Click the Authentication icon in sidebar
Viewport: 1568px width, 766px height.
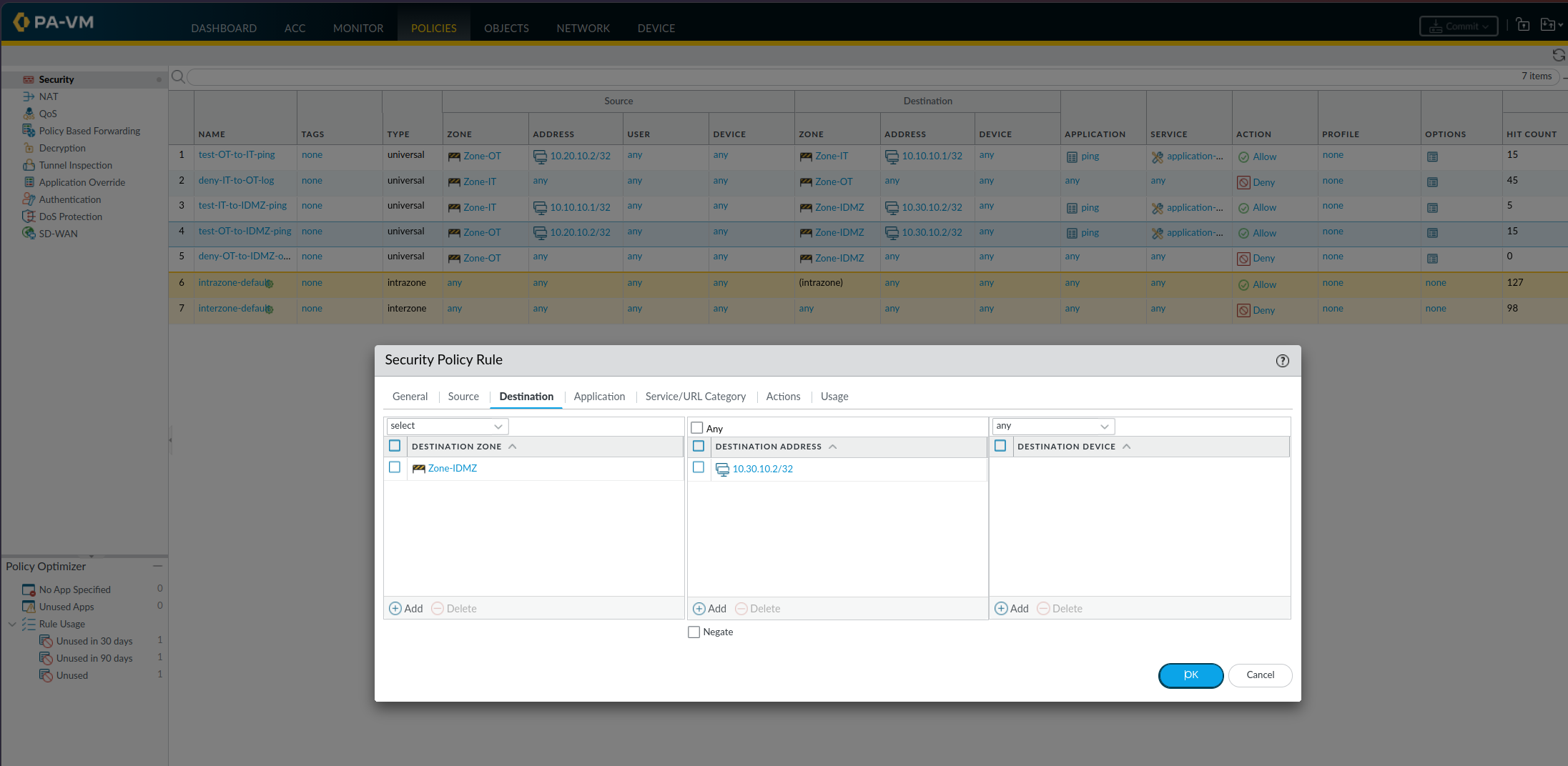click(29, 199)
